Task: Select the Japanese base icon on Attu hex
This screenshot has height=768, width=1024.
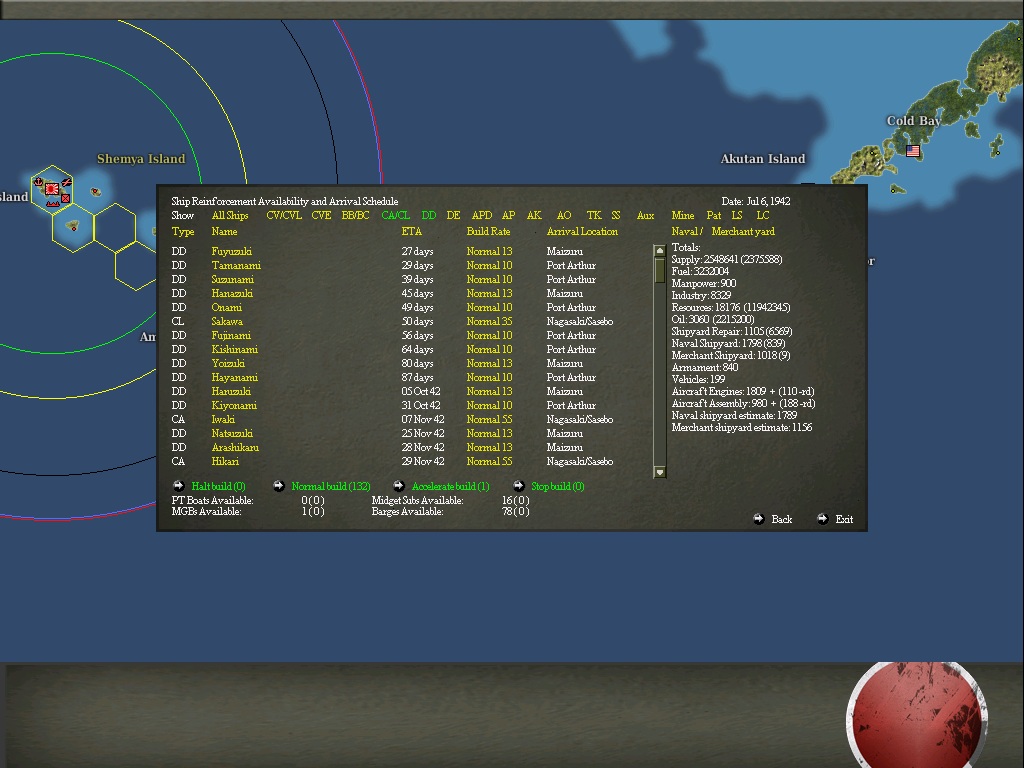Action: pyautogui.click(x=52, y=189)
